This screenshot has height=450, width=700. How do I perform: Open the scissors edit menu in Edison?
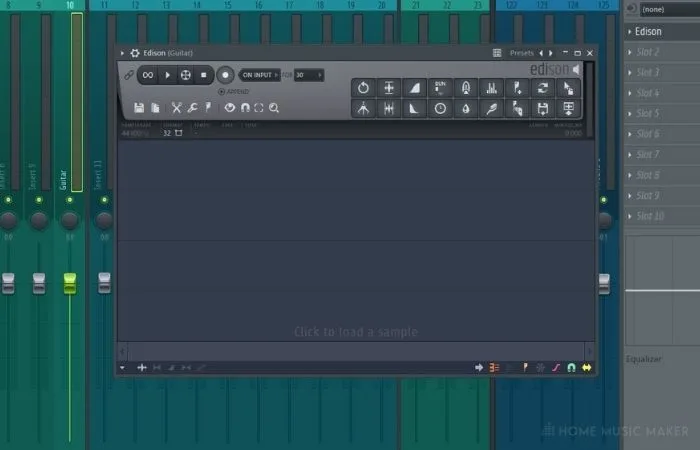(177, 108)
